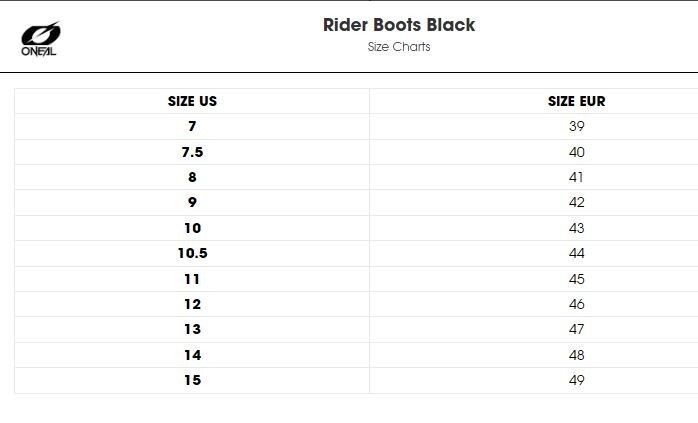Click the Size Charts subtitle

(x=399, y=47)
